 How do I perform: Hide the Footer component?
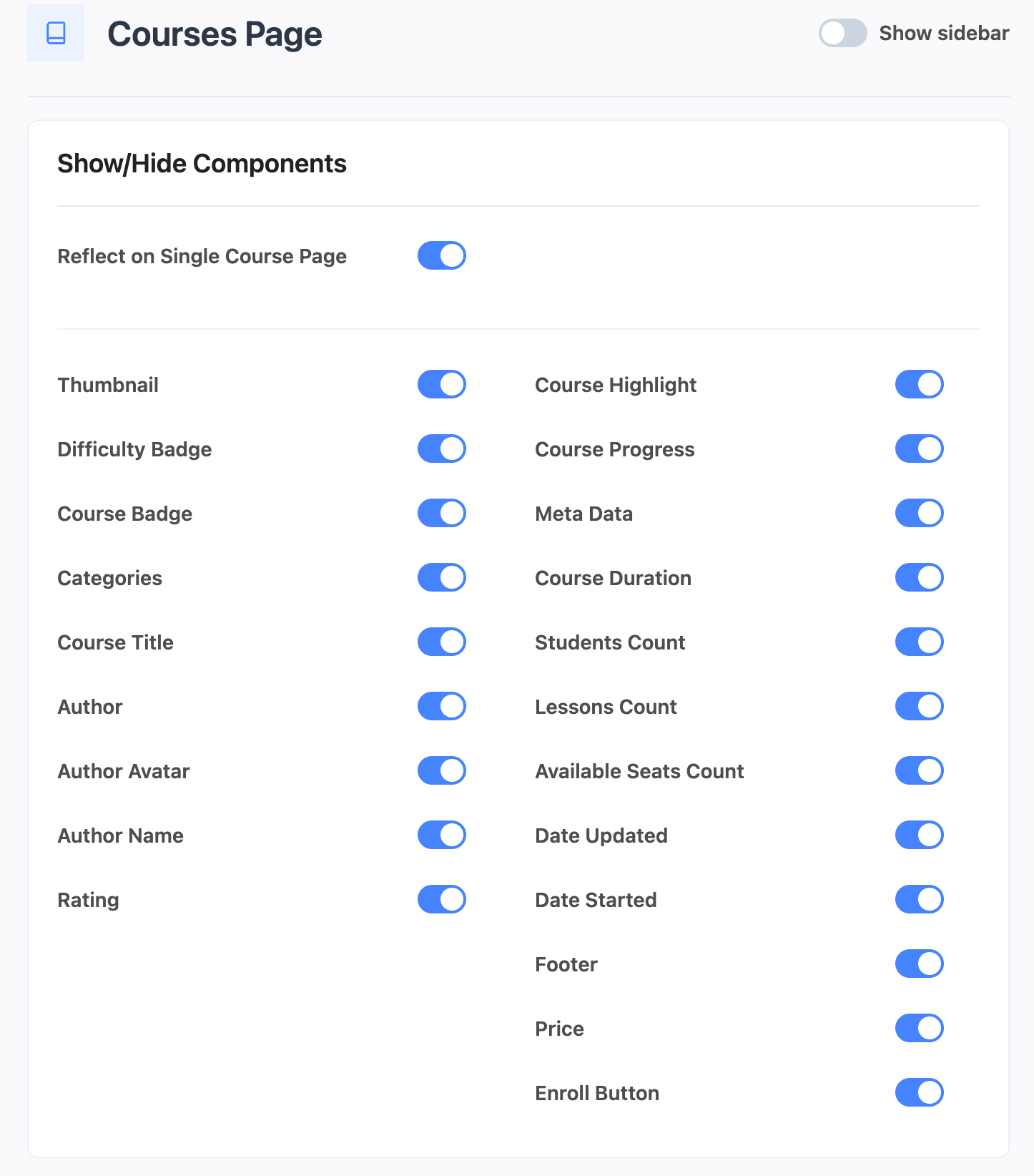[920, 964]
